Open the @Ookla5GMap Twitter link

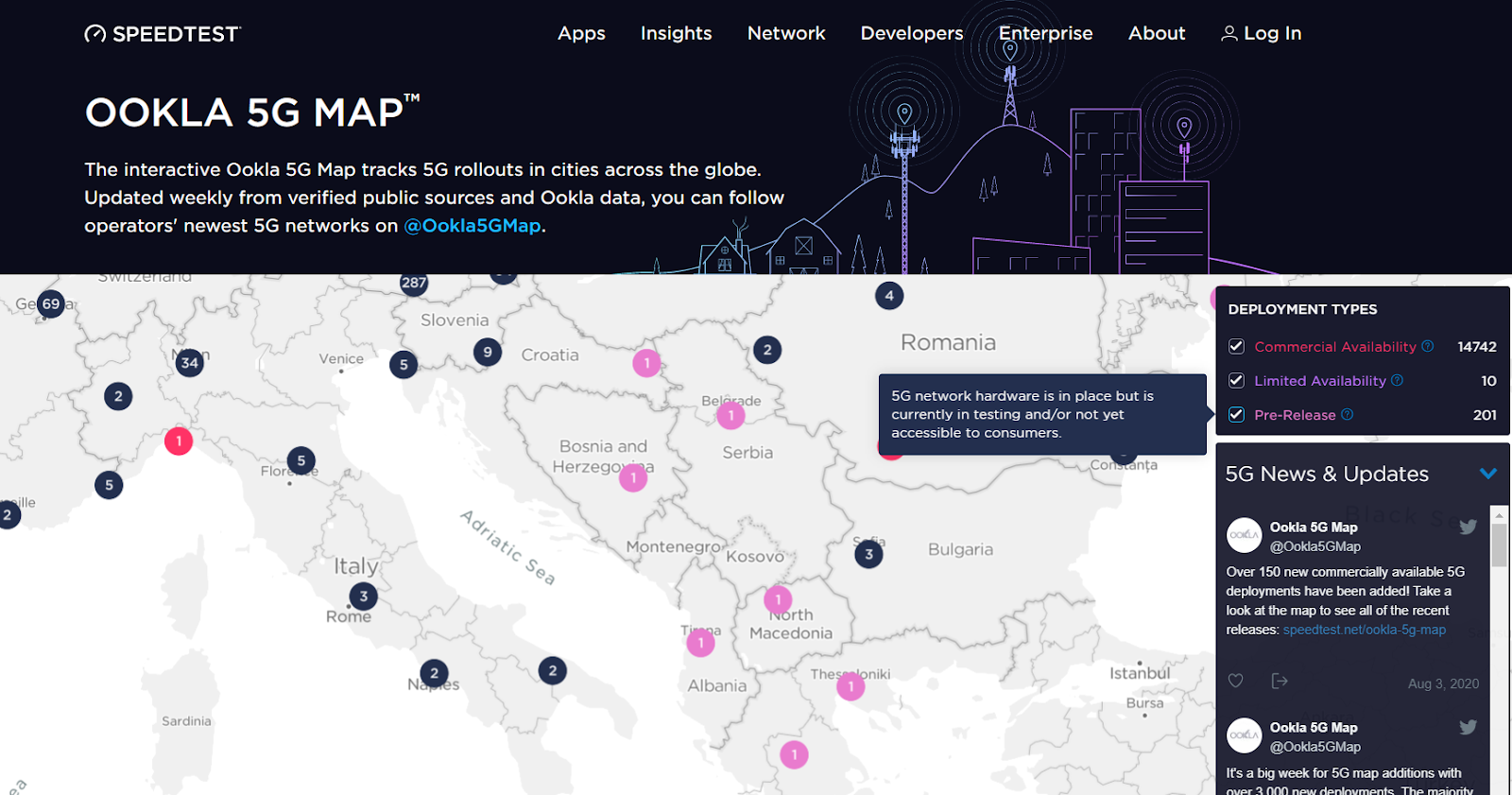click(472, 226)
